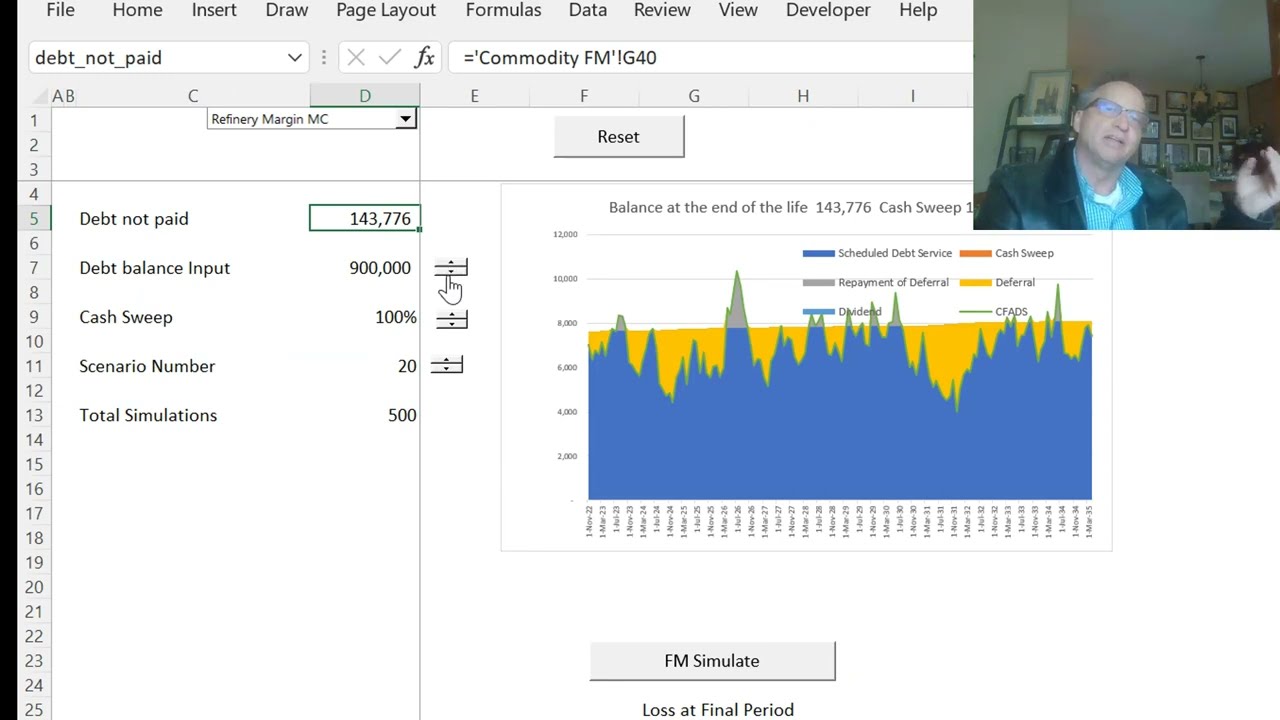
Task: Click the Help ribbon tab
Action: coord(918,10)
